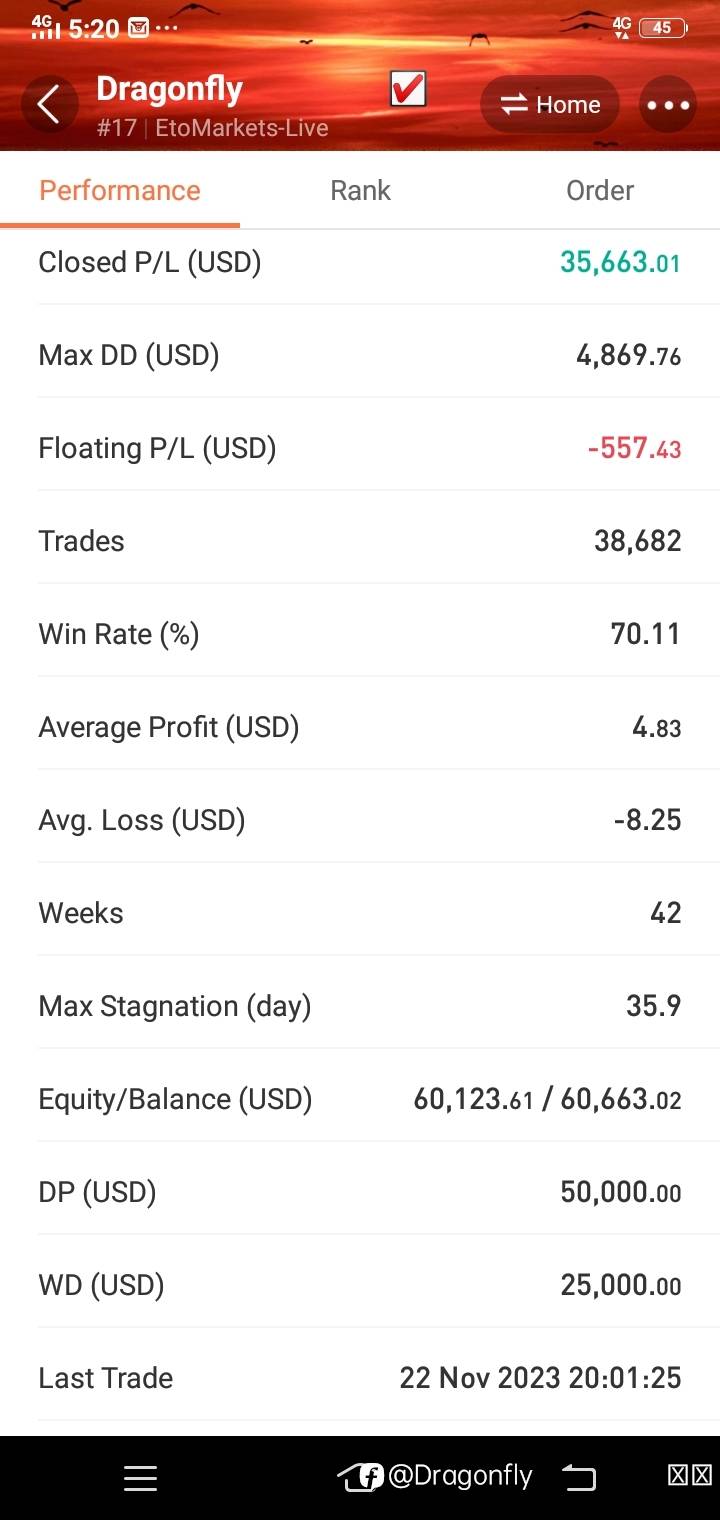The image size is (720, 1520).
Task: Tap the battery indicator showing 45
Action: click(x=662, y=28)
